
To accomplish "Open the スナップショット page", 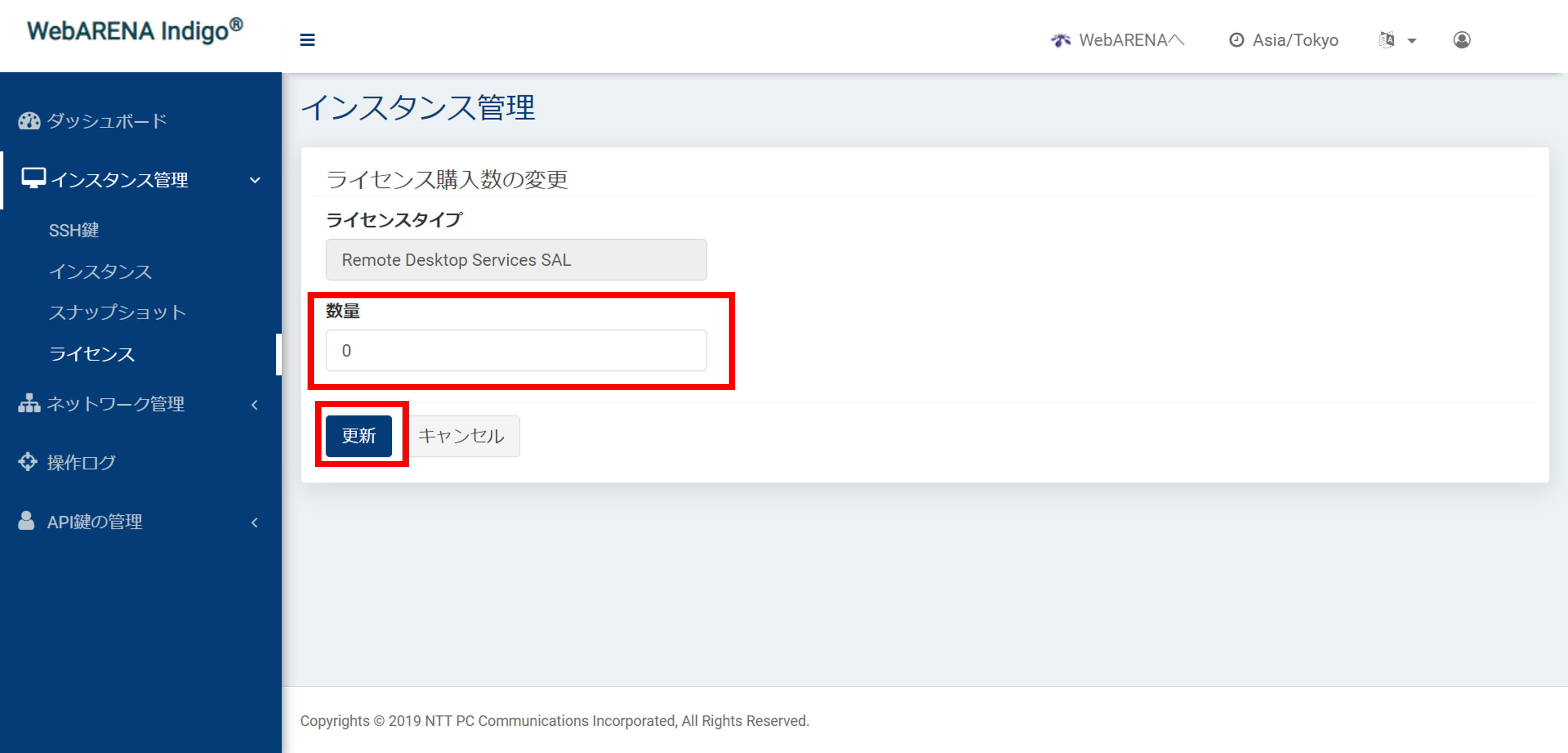I will pyautogui.click(x=117, y=312).
